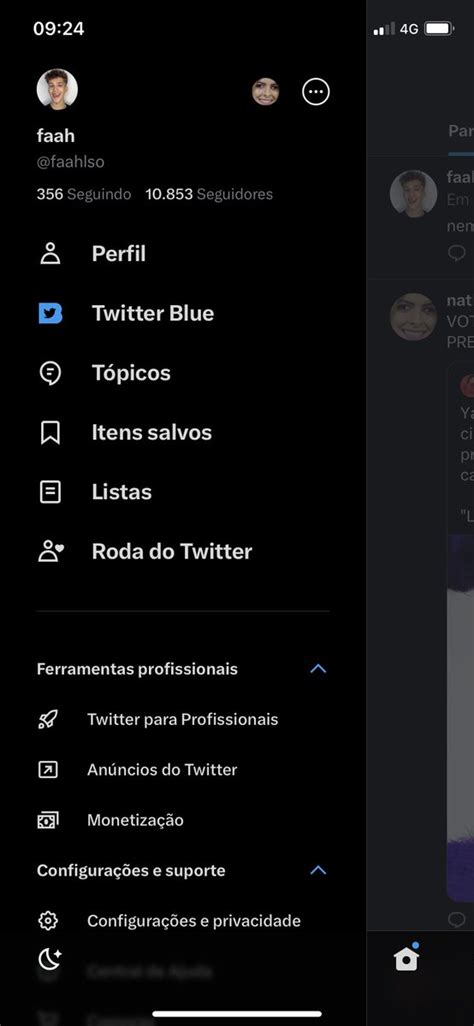Tap the rocket icon for Profissionais

tap(48, 720)
